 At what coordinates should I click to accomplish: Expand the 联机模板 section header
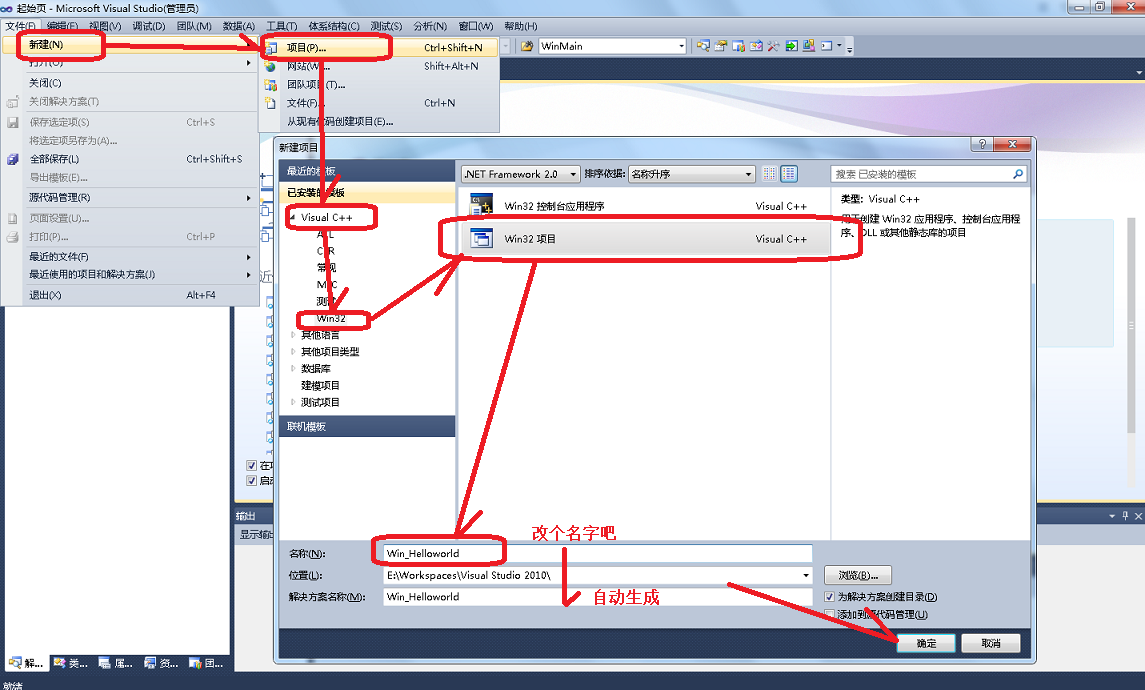pyautogui.click(x=367, y=426)
